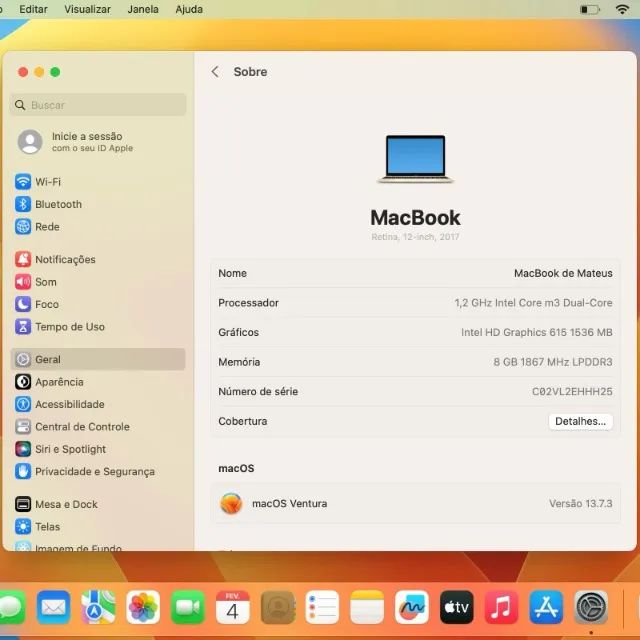Open Mesa e Dock settings

click(56, 504)
